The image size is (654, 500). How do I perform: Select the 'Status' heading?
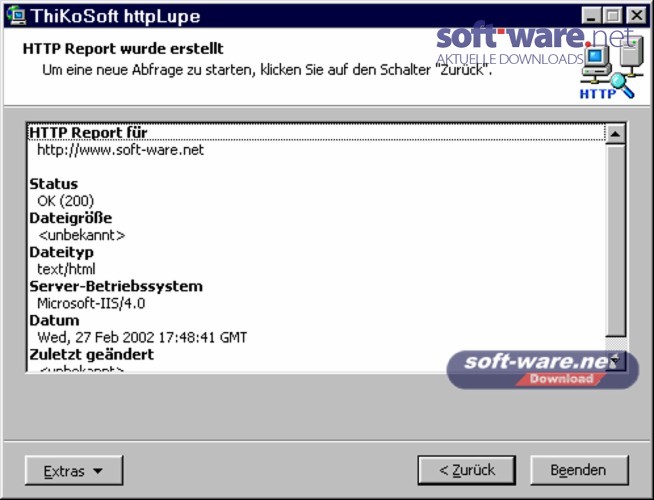coord(53,184)
